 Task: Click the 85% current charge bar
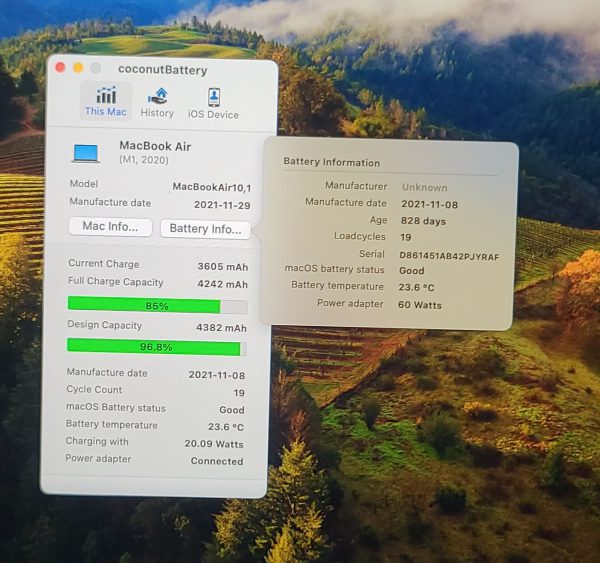pyautogui.click(x=156, y=305)
